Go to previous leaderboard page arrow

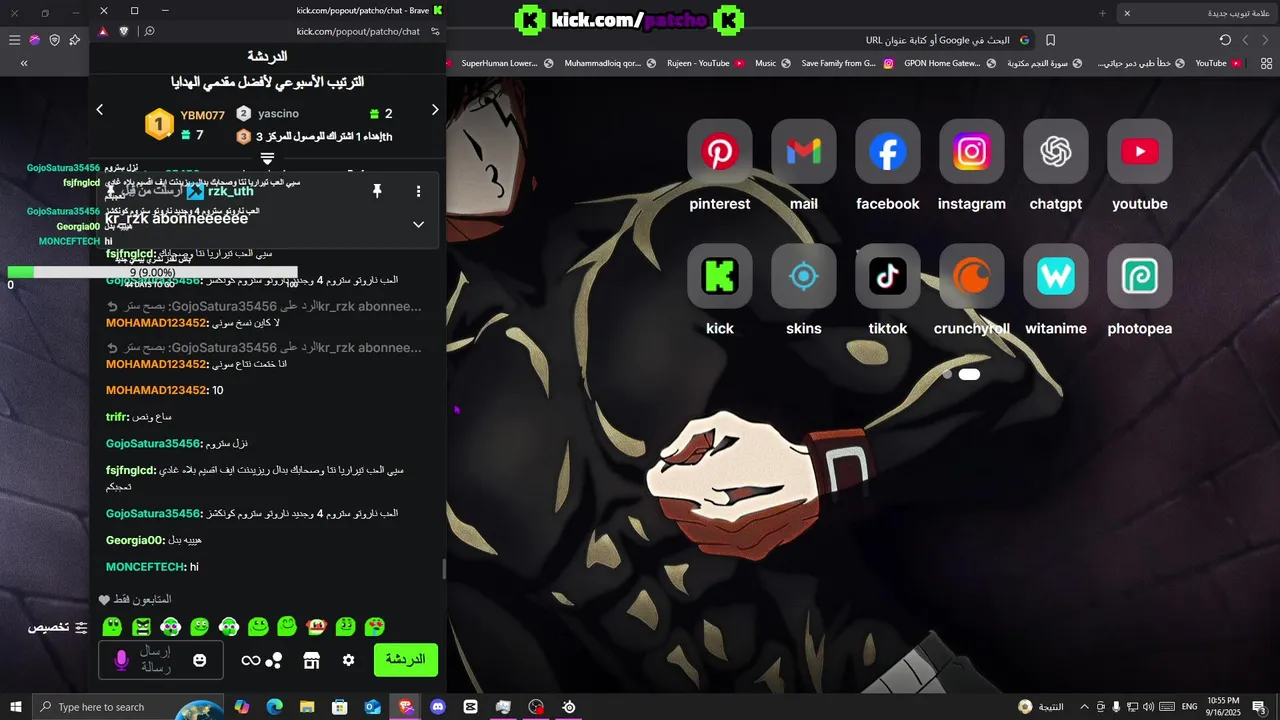point(99,110)
